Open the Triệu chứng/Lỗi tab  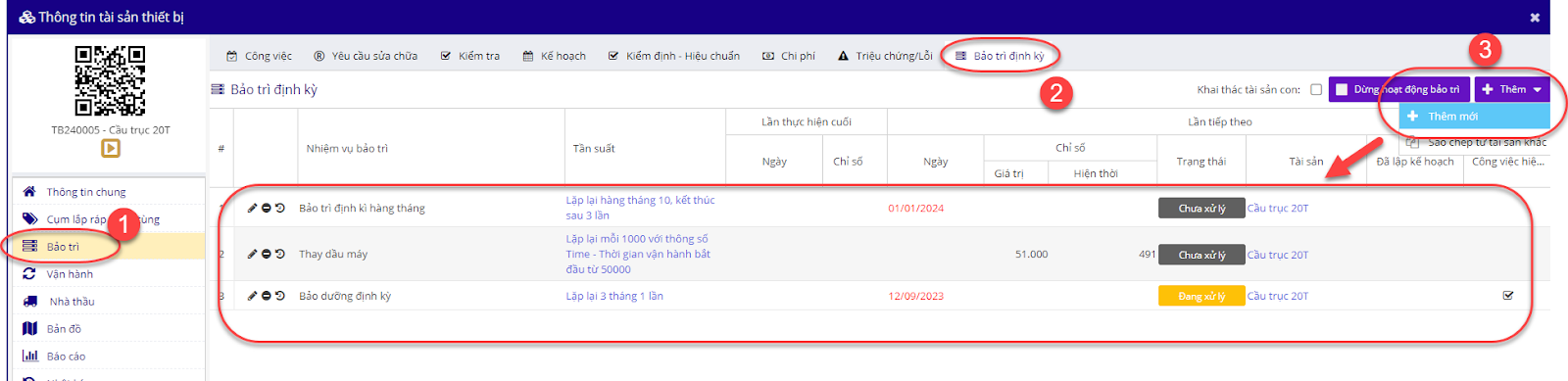[885, 56]
